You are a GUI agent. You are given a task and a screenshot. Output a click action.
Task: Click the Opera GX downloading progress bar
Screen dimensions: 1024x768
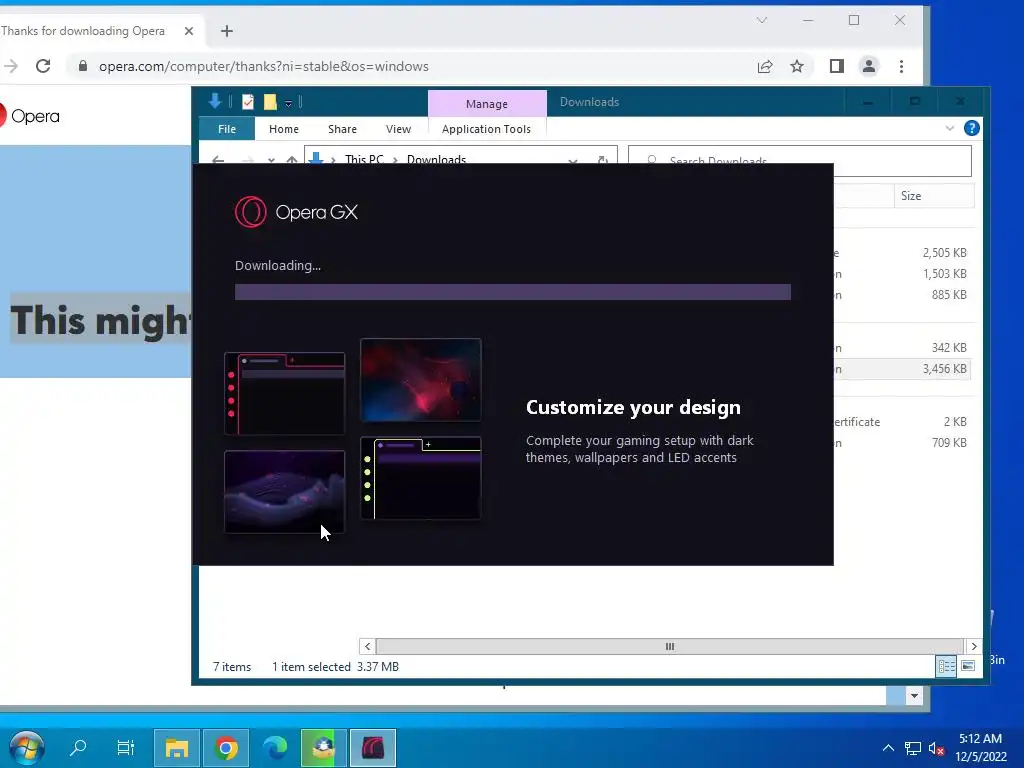click(513, 292)
